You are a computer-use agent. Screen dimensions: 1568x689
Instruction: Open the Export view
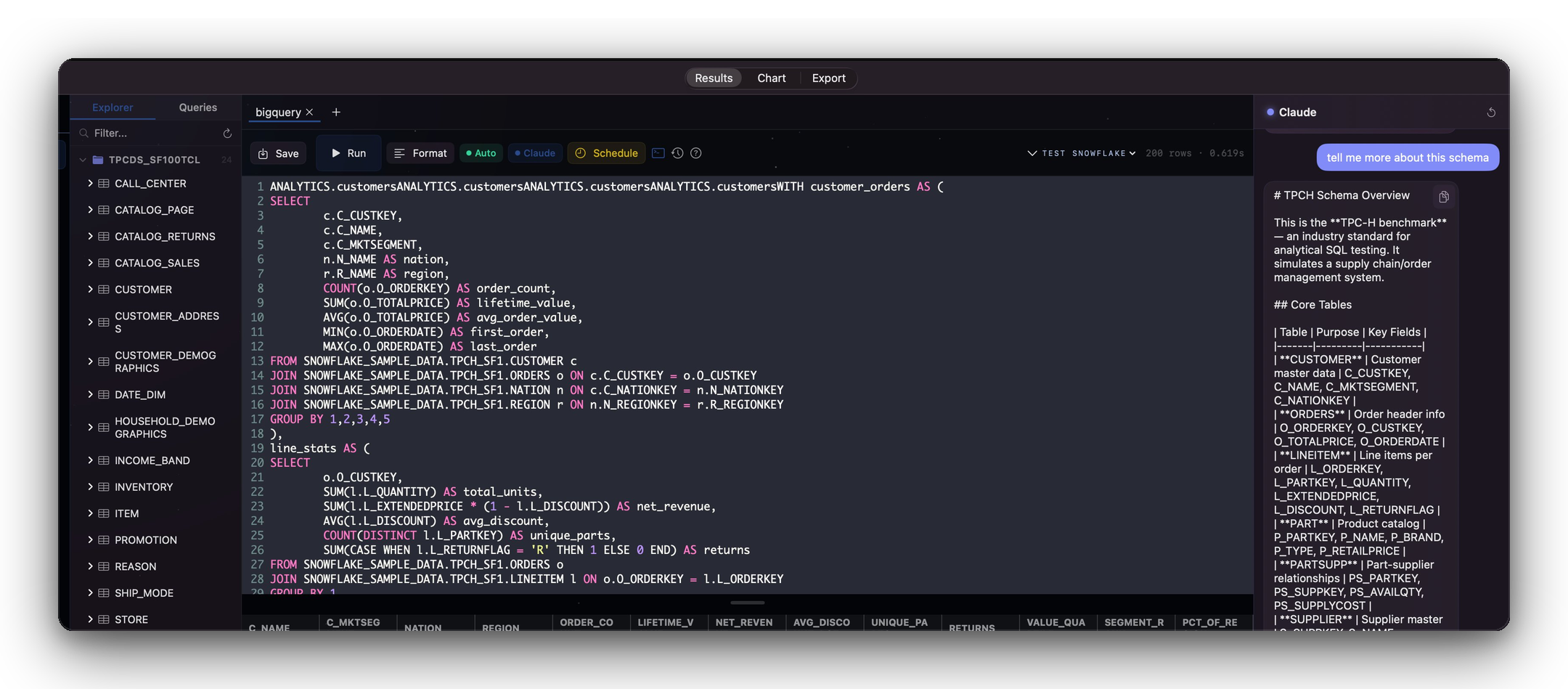[829, 78]
